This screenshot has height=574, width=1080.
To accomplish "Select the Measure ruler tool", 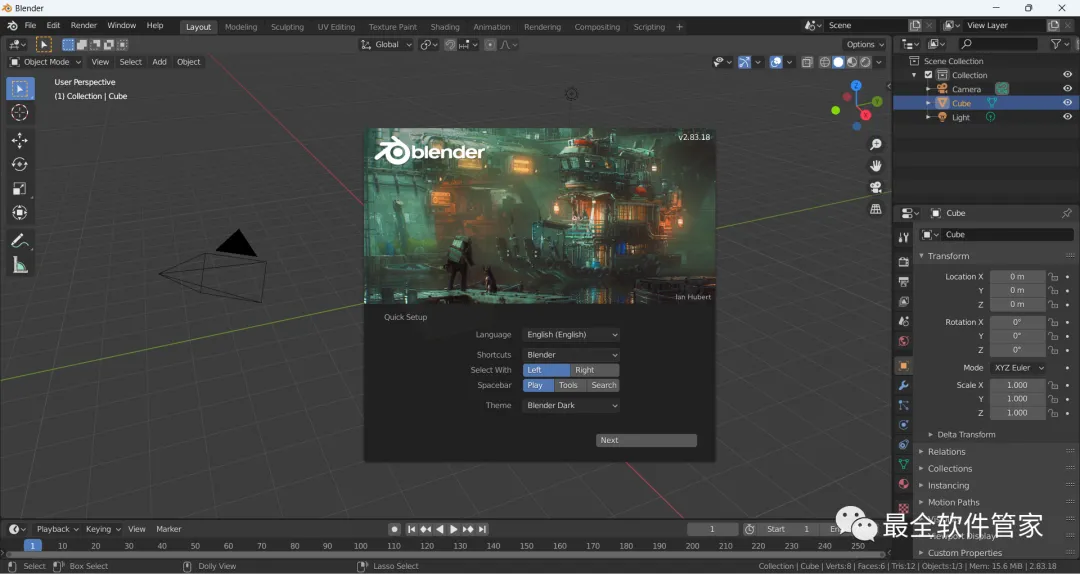I will pyautogui.click(x=20, y=265).
